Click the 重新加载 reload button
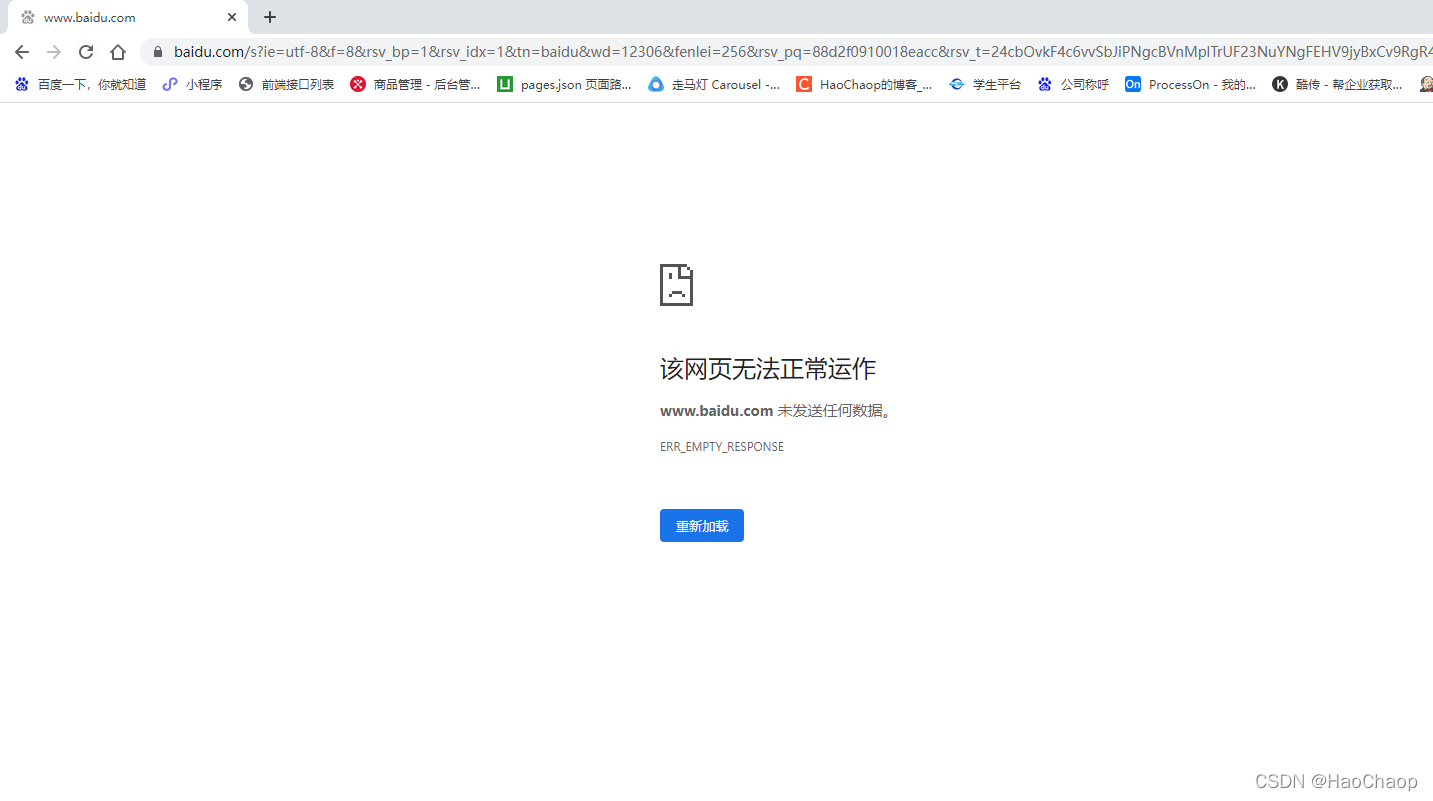The width and height of the screenshot is (1433, 801). (702, 526)
